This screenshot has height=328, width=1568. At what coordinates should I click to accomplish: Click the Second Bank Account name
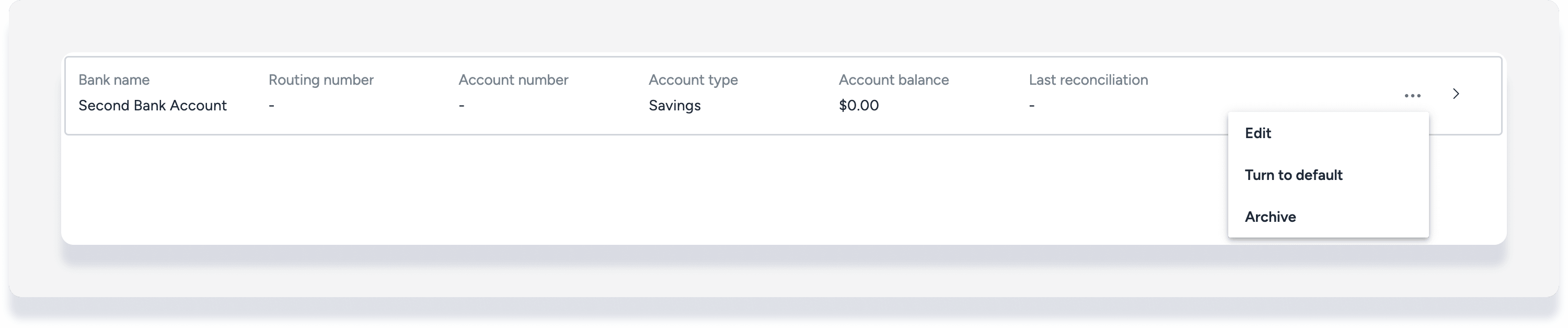(152, 106)
